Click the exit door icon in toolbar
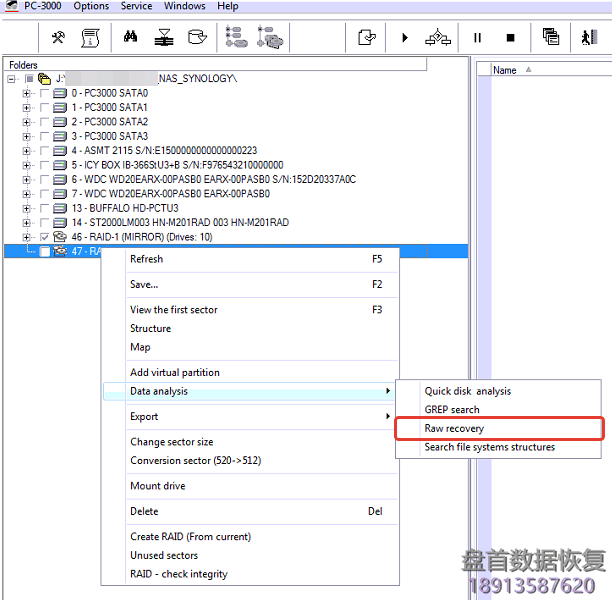612x600 pixels. 585,37
